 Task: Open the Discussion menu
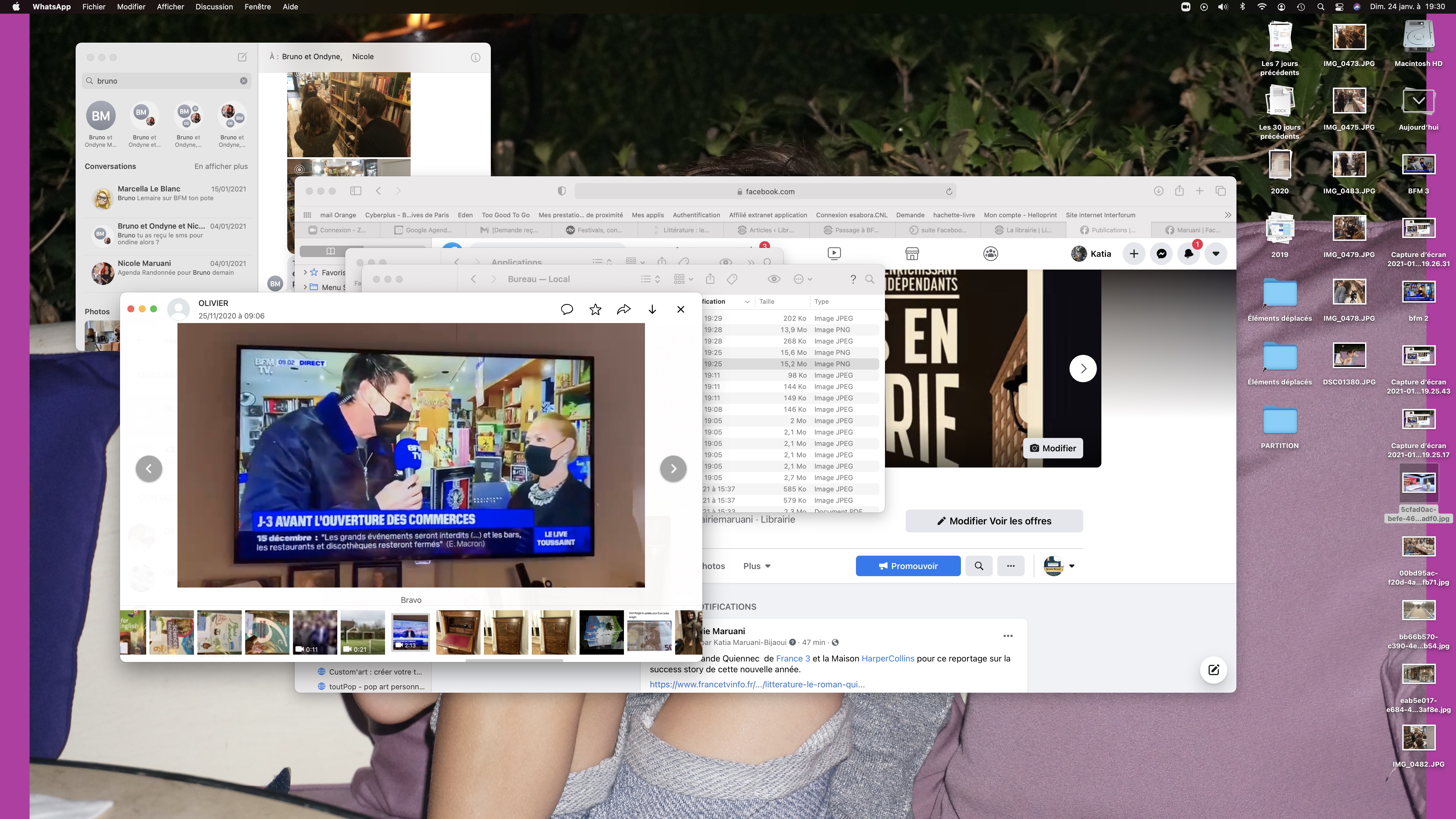click(x=214, y=7)
